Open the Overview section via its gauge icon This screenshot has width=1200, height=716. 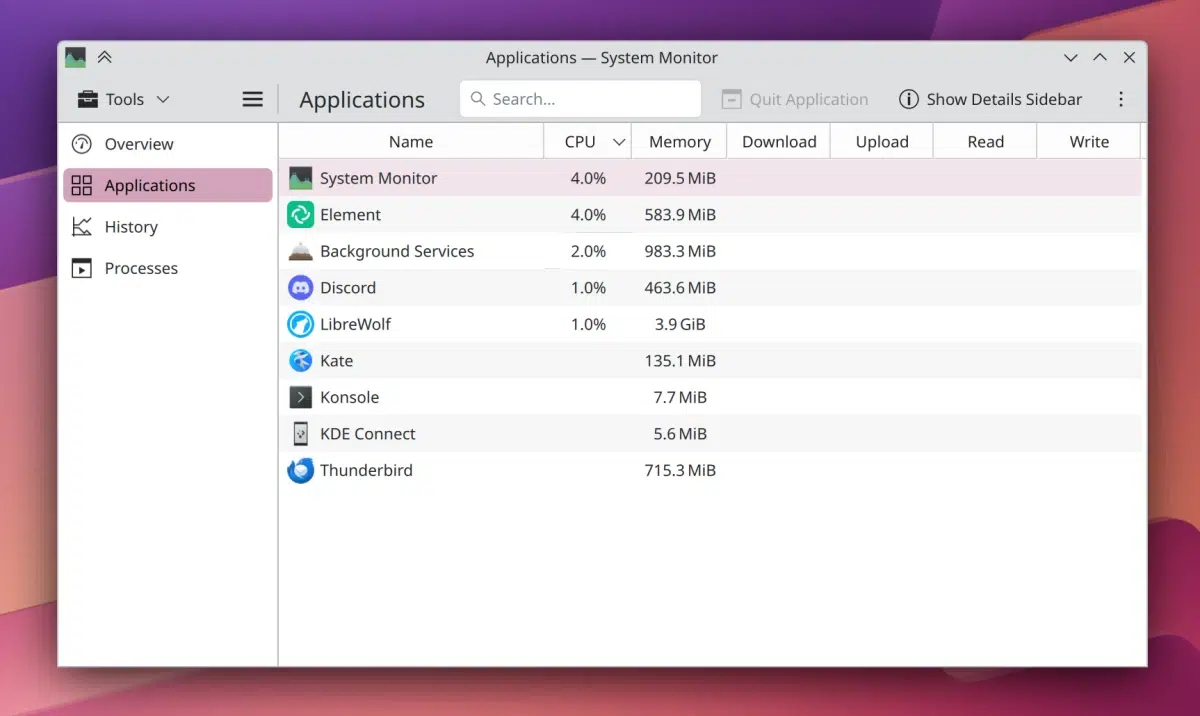(x=81, y=143)
